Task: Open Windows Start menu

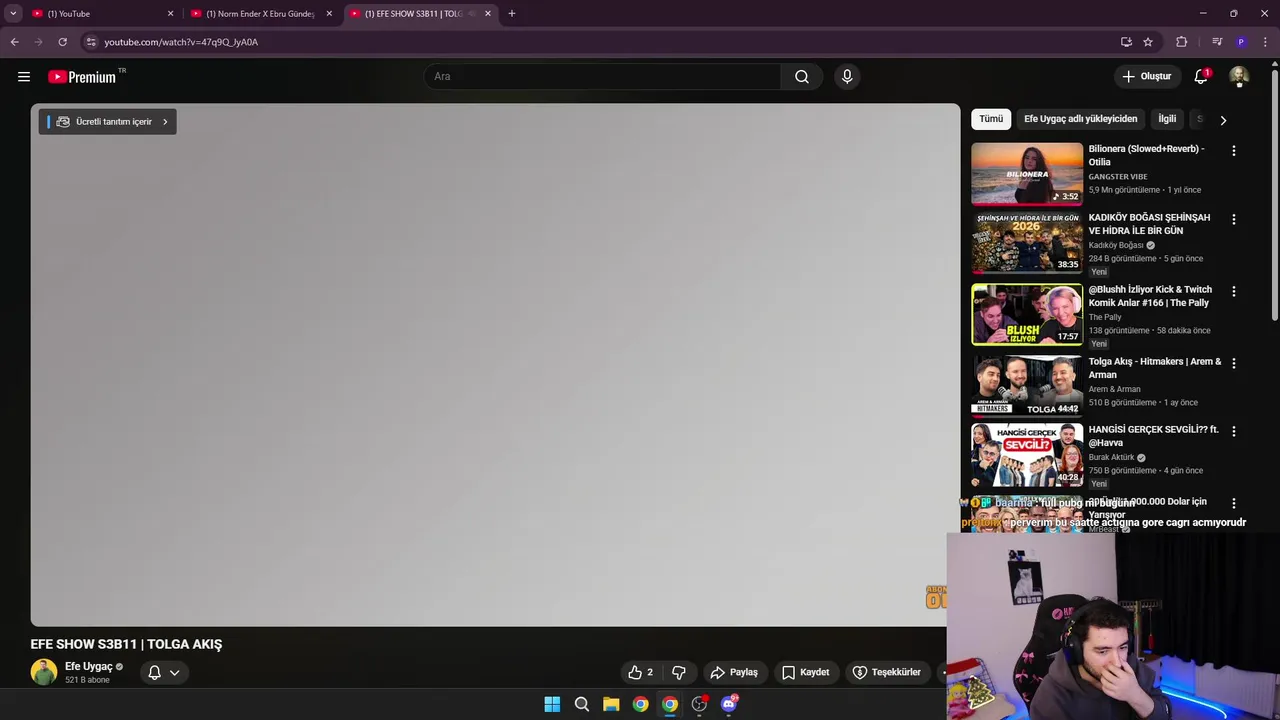Action: [552, 704]
